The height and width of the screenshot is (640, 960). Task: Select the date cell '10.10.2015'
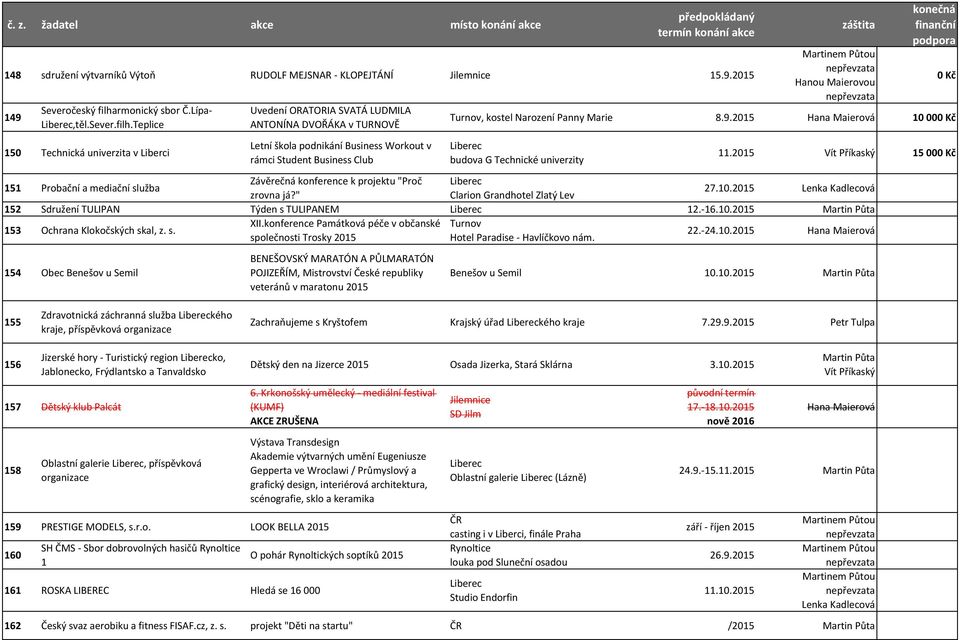[729, 273]
